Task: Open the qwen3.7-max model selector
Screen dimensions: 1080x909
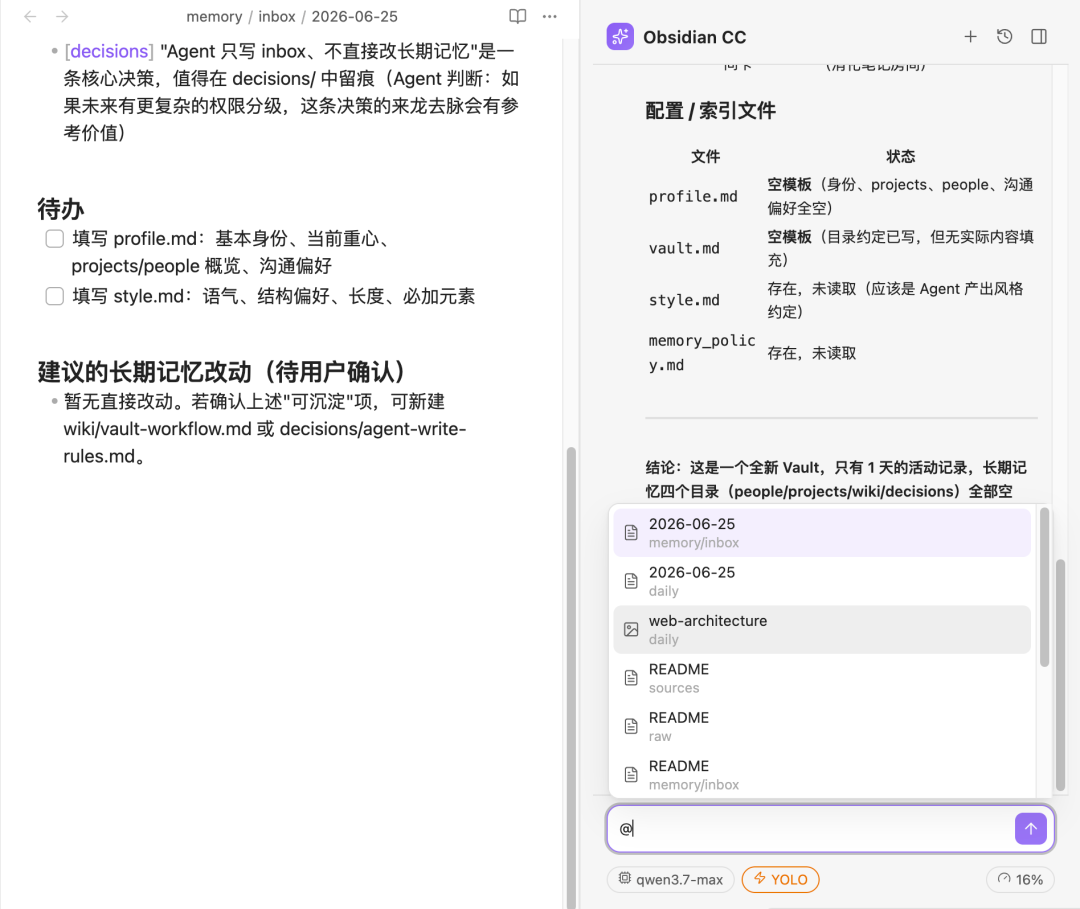Action: [x=671, y=879]
